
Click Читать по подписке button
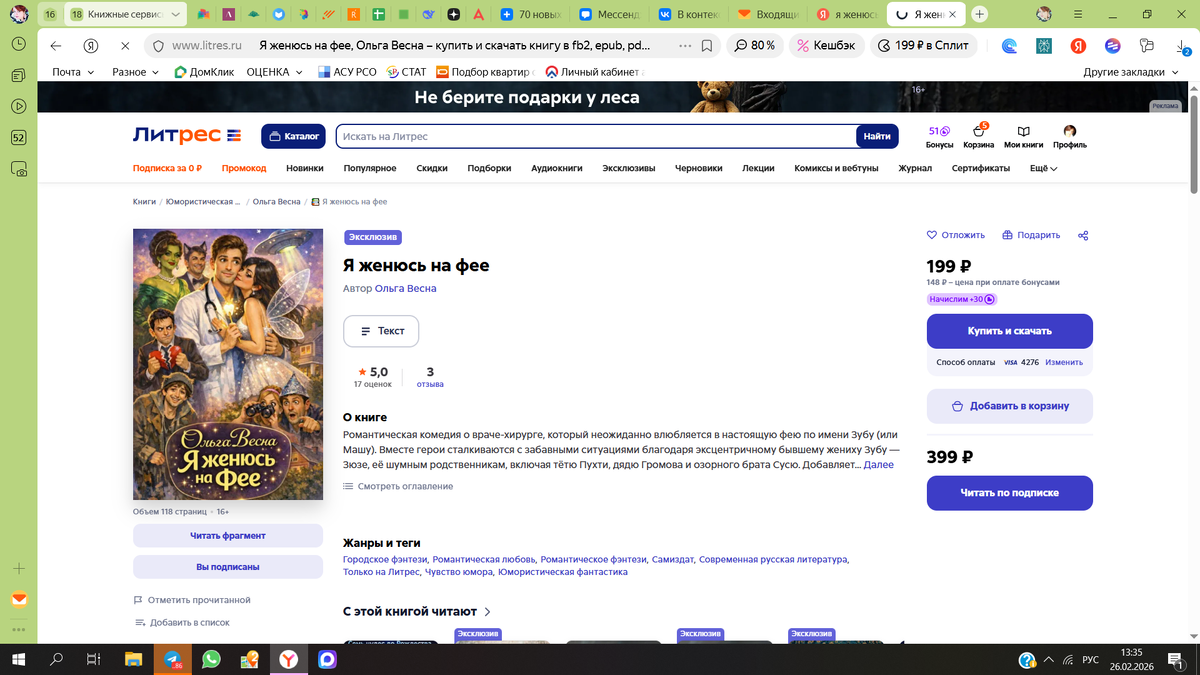point(1010,493)
